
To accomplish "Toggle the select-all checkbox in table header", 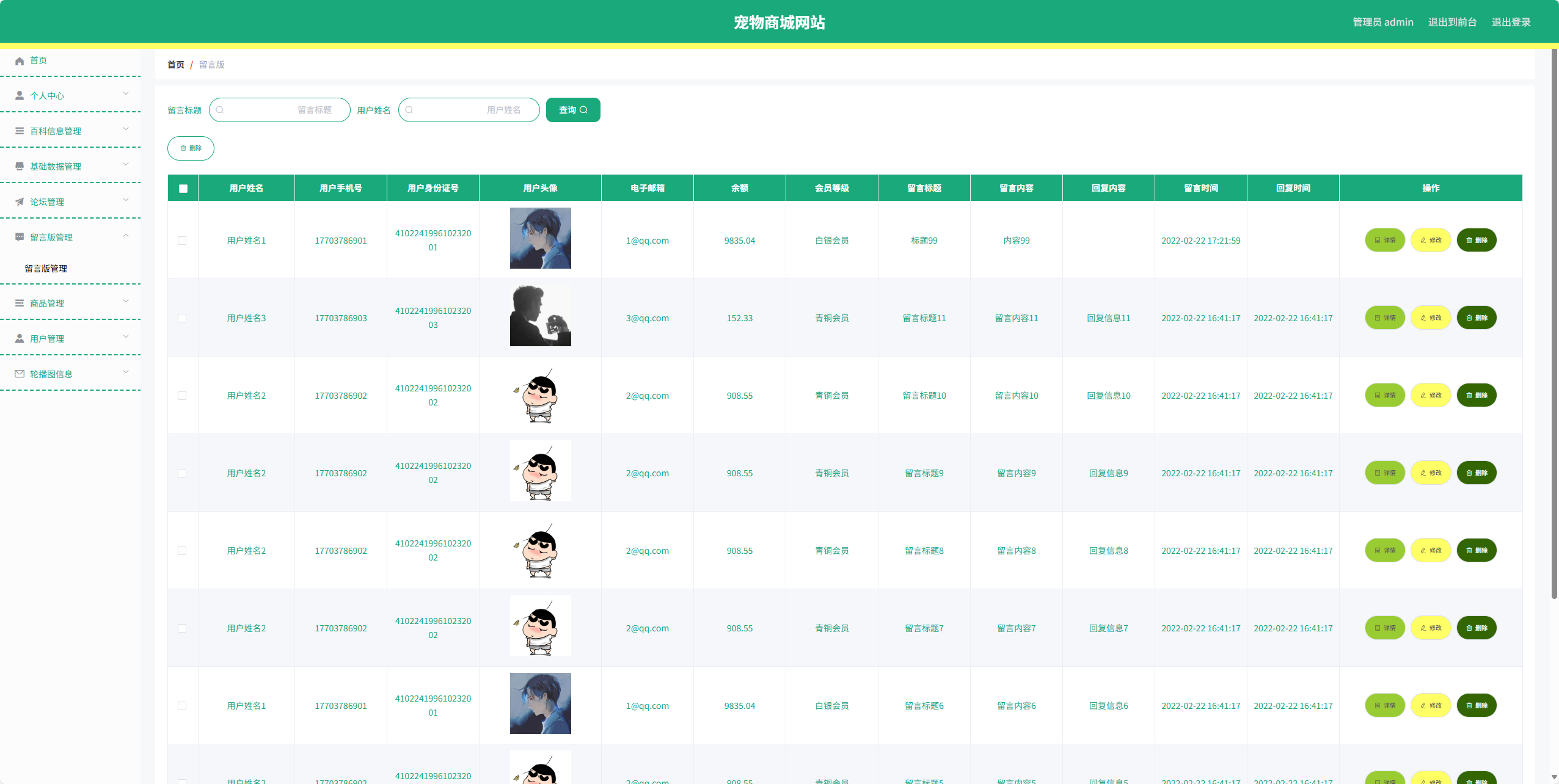I will click(x=183, y=189).
